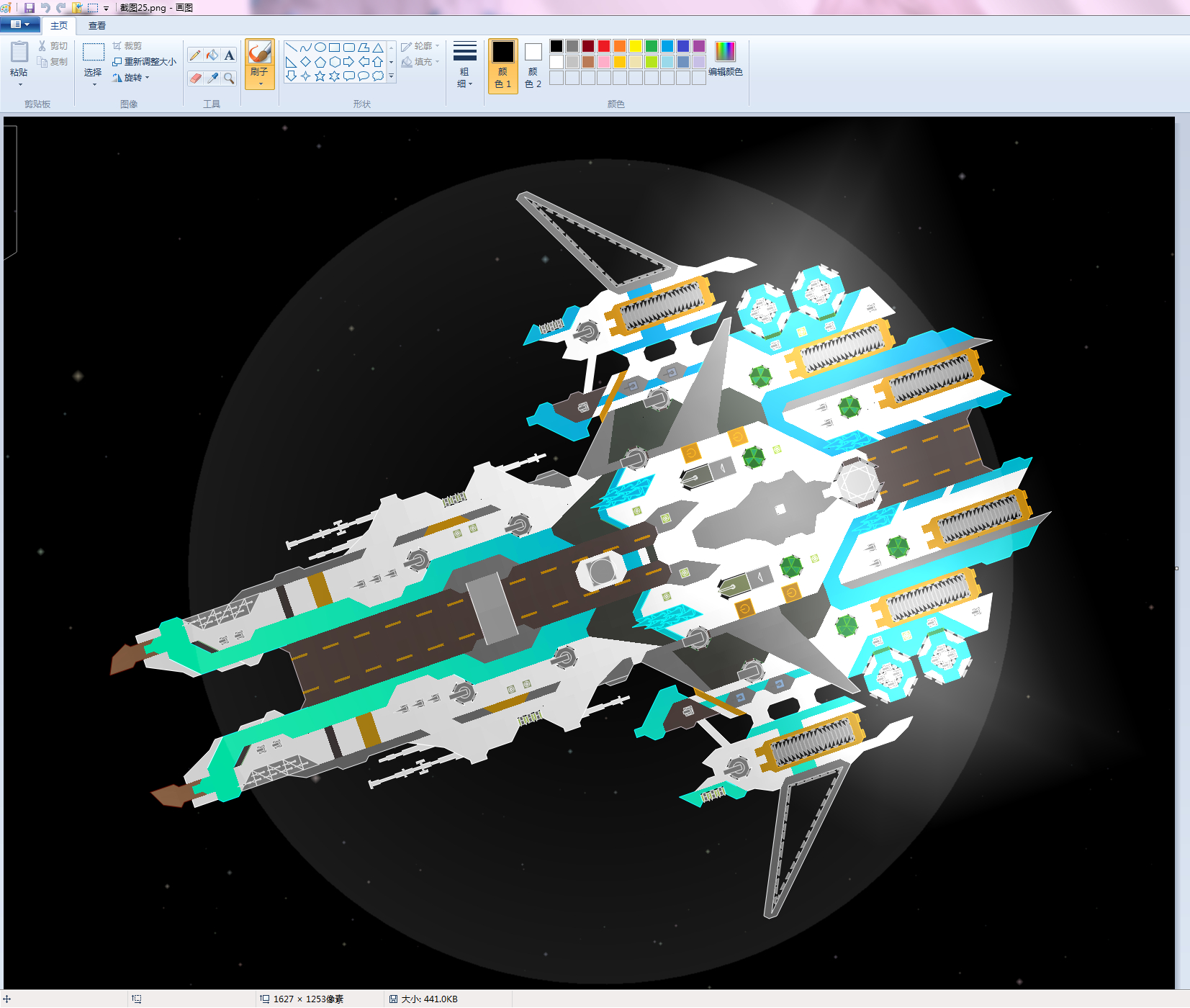Redo using the title bar arrow

61,8
